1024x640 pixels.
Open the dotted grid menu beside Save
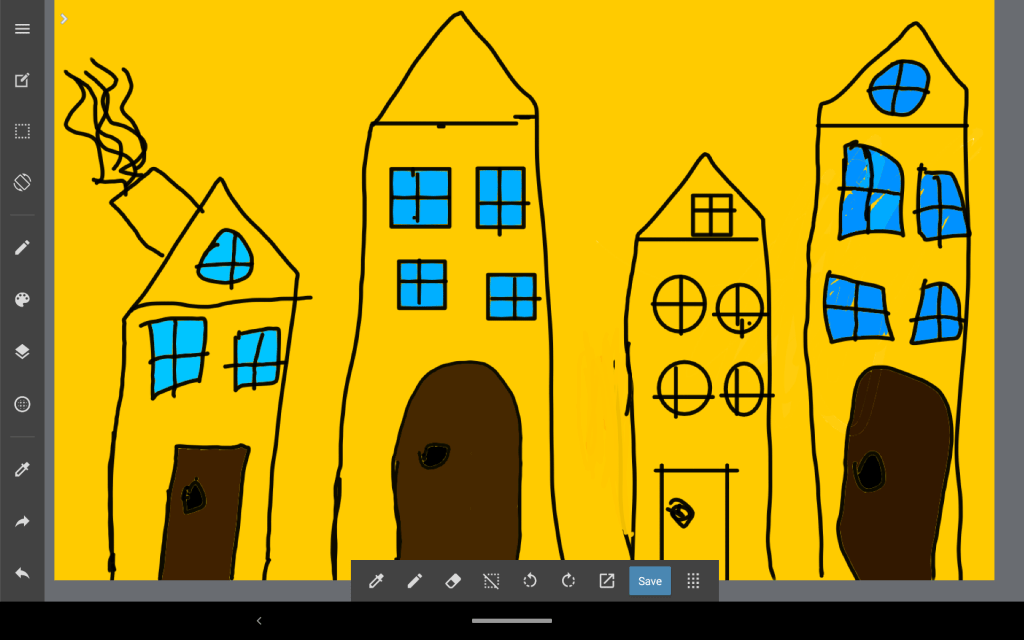[693, 581]
